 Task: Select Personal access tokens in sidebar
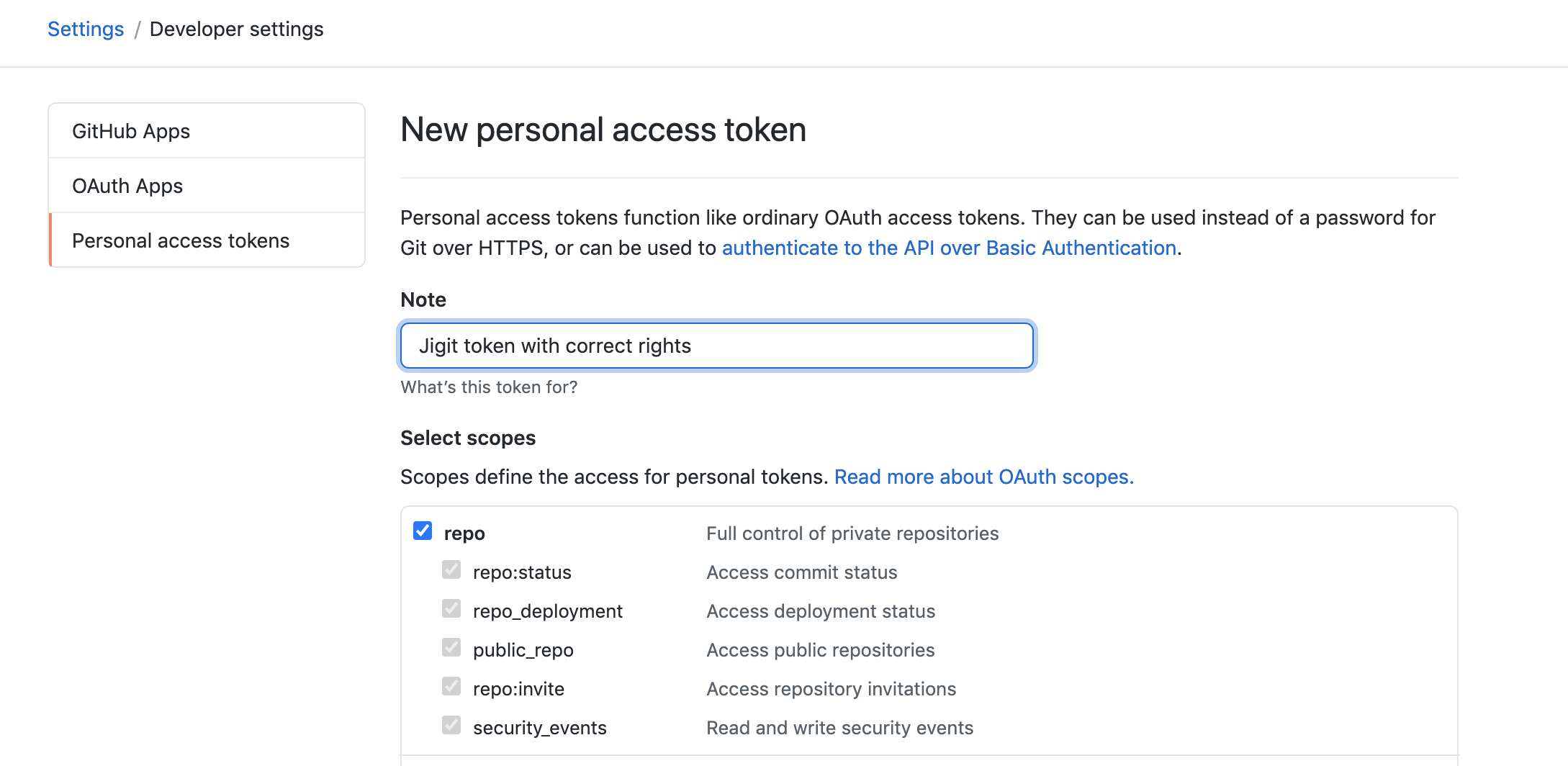pos(181,240)
